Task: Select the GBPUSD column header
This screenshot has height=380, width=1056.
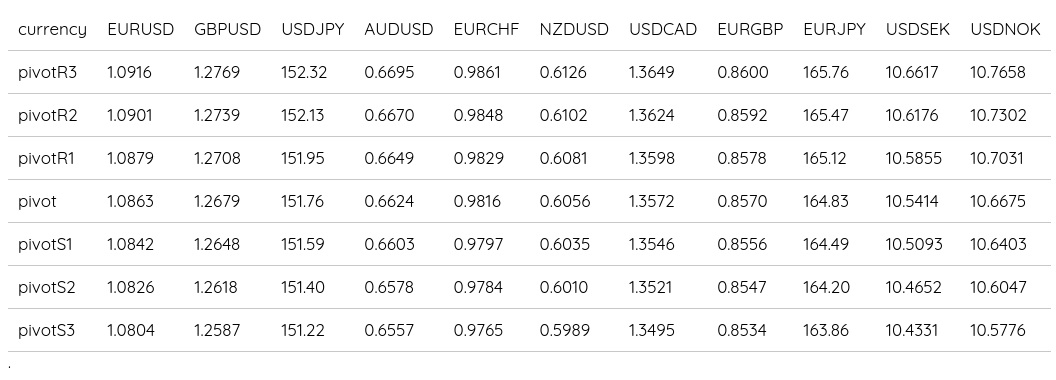Action: click(x=227, y=30)
